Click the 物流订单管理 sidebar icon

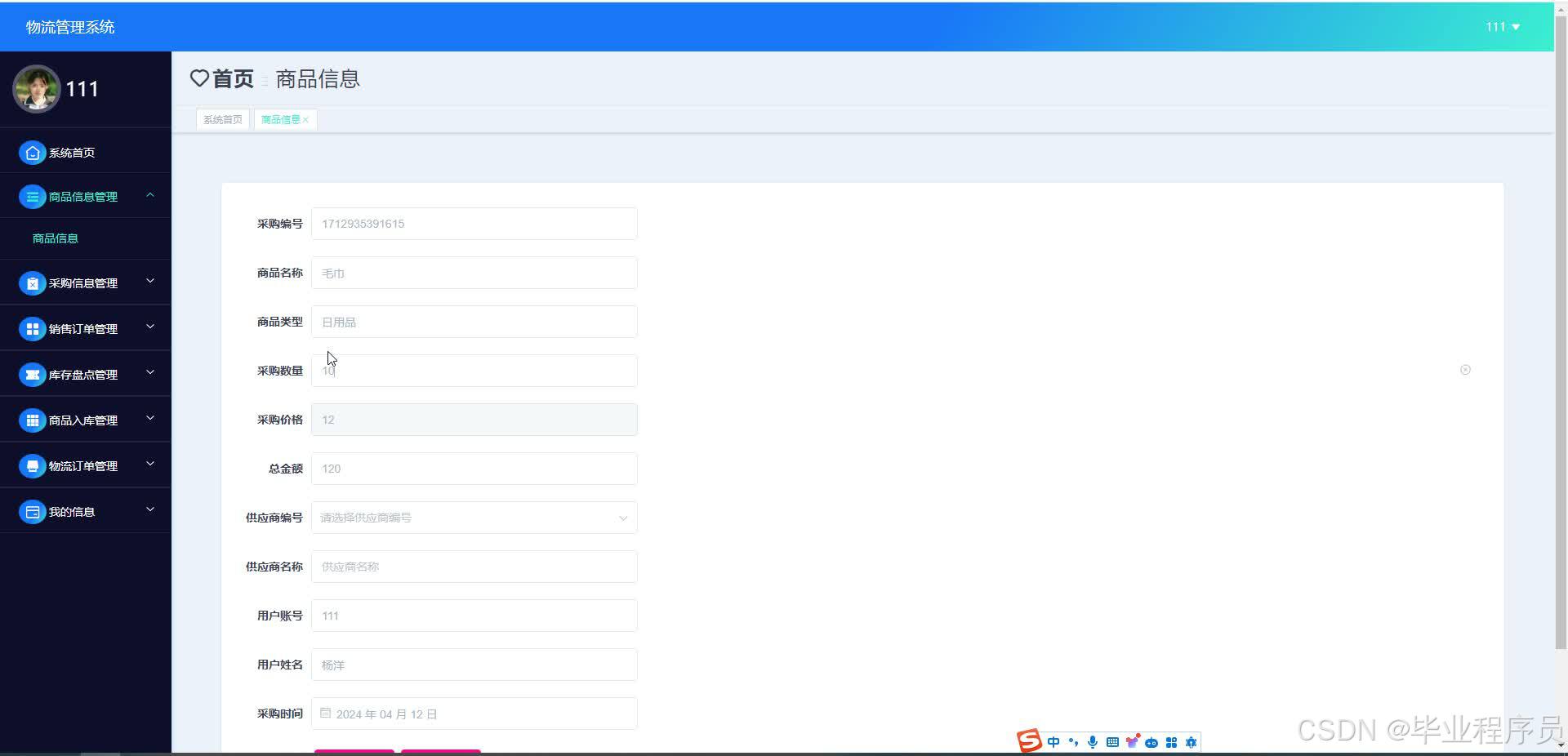click(x=32, y=466)
